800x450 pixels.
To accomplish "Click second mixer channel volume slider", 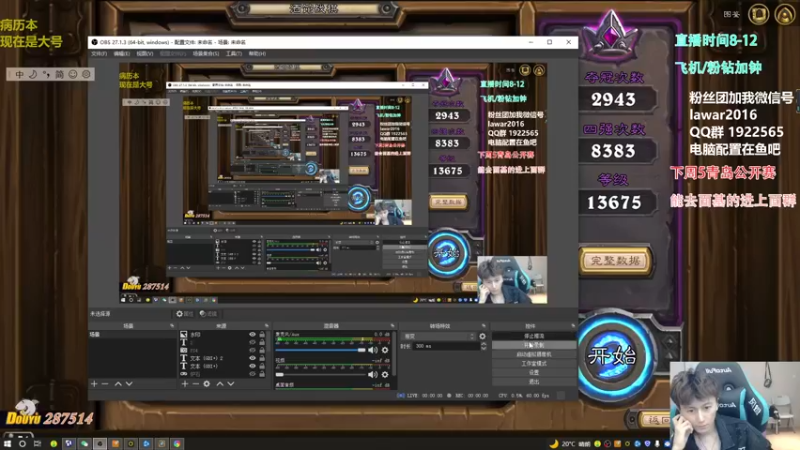I will coord(320,374).
